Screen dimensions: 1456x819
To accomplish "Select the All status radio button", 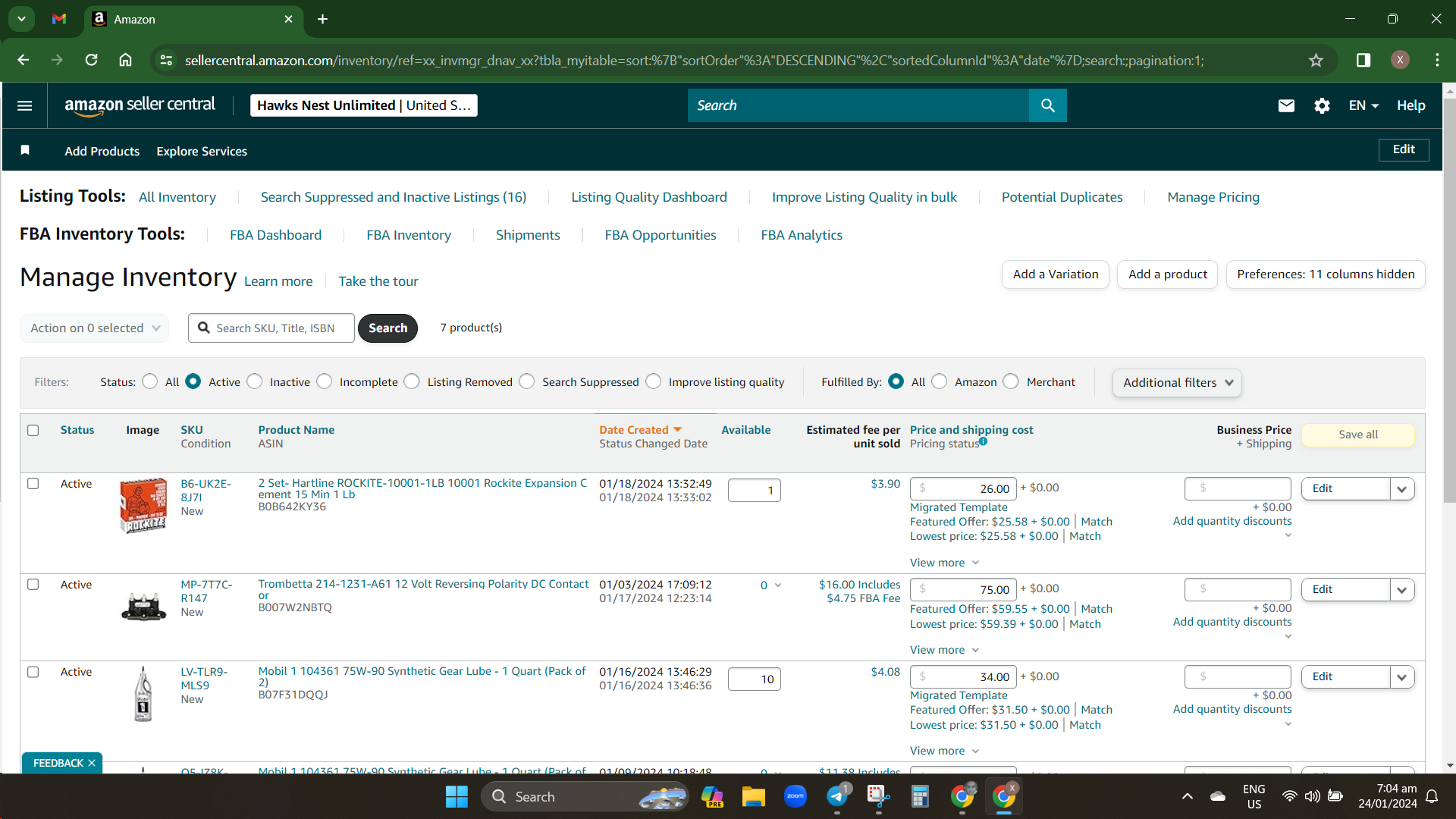I will (x=150, y=381).
